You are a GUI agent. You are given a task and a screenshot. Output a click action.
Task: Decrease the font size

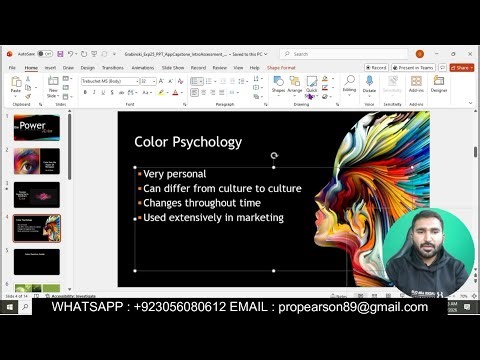click(x=171, y=81)
